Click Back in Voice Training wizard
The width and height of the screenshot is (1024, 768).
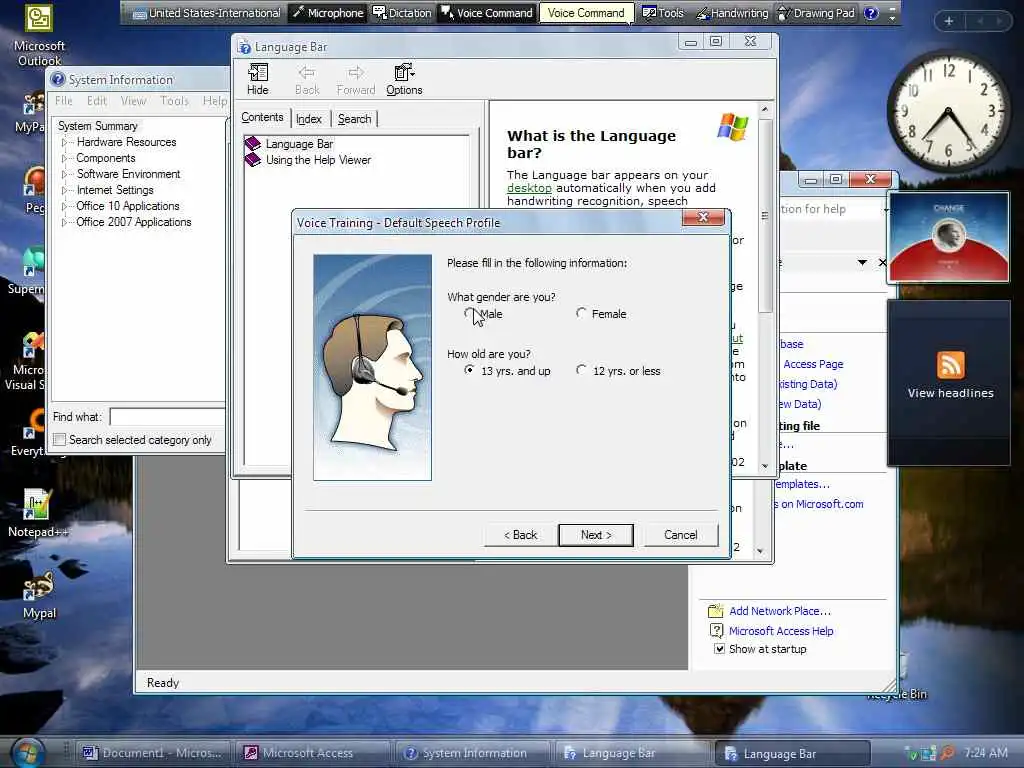coord(520,535)
